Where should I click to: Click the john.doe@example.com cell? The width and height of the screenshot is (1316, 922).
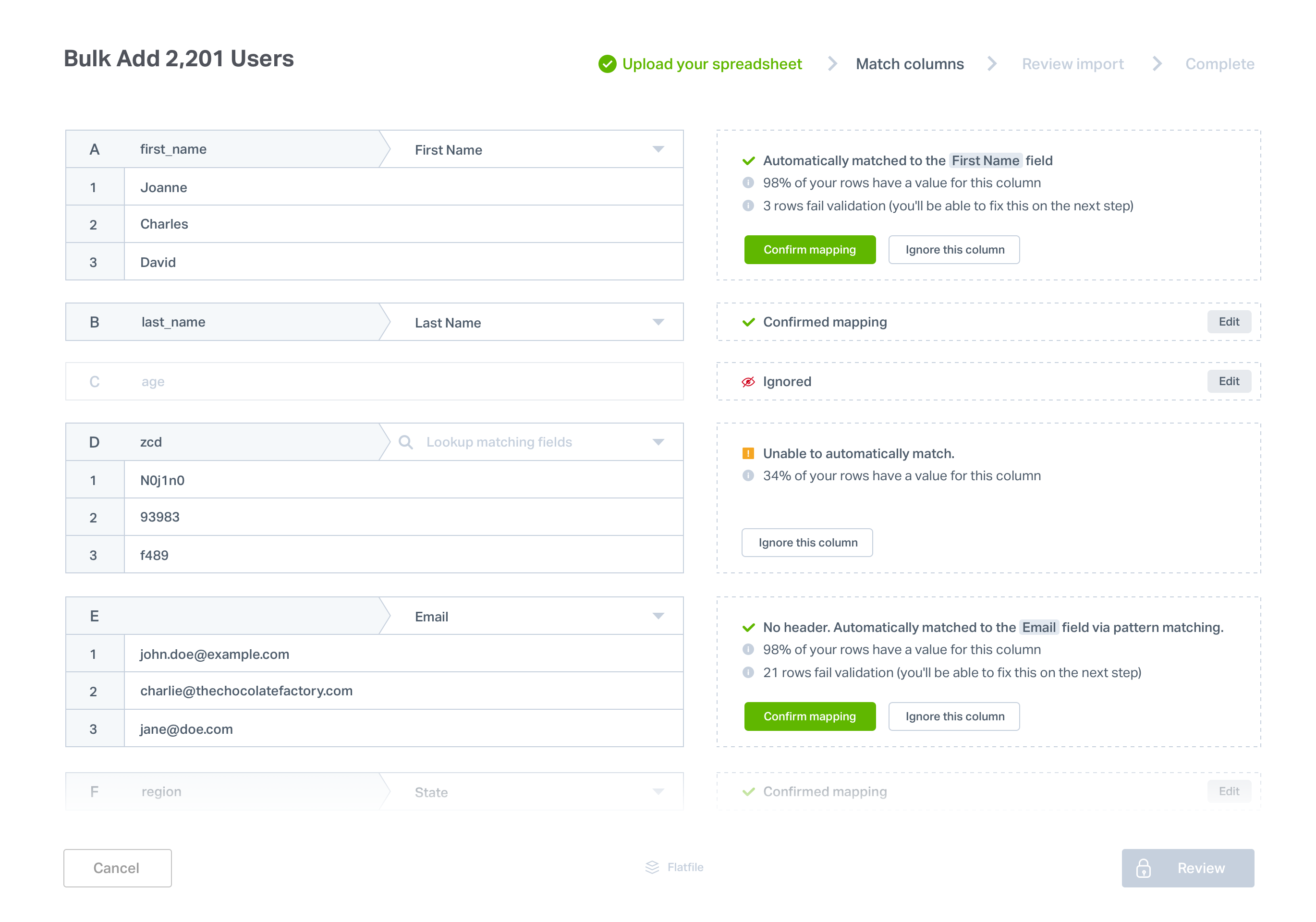(x=403, y=654)
